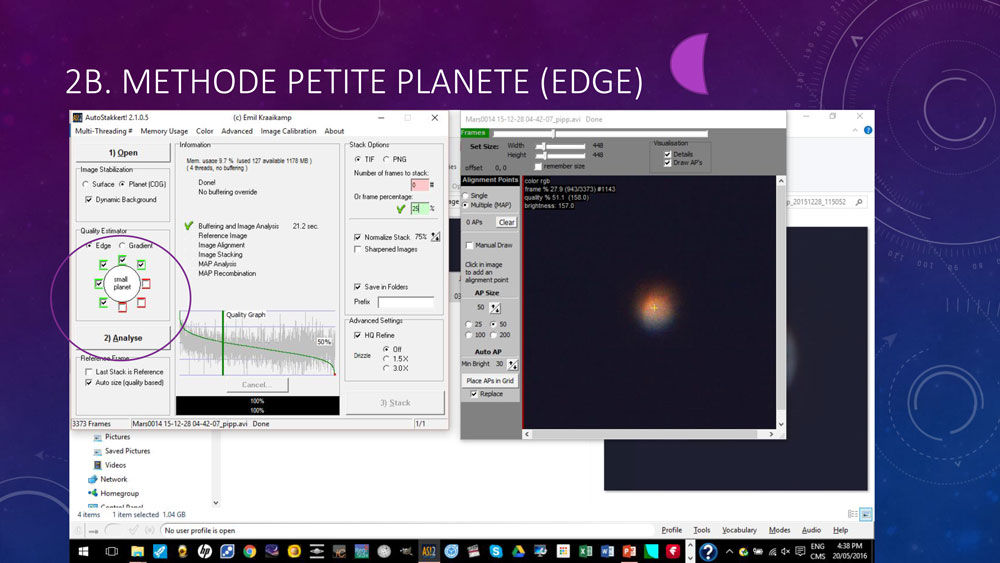Toggle Save in Folders checkbox
This screenshot has height=563, width=1000.
tap(358, 287)
